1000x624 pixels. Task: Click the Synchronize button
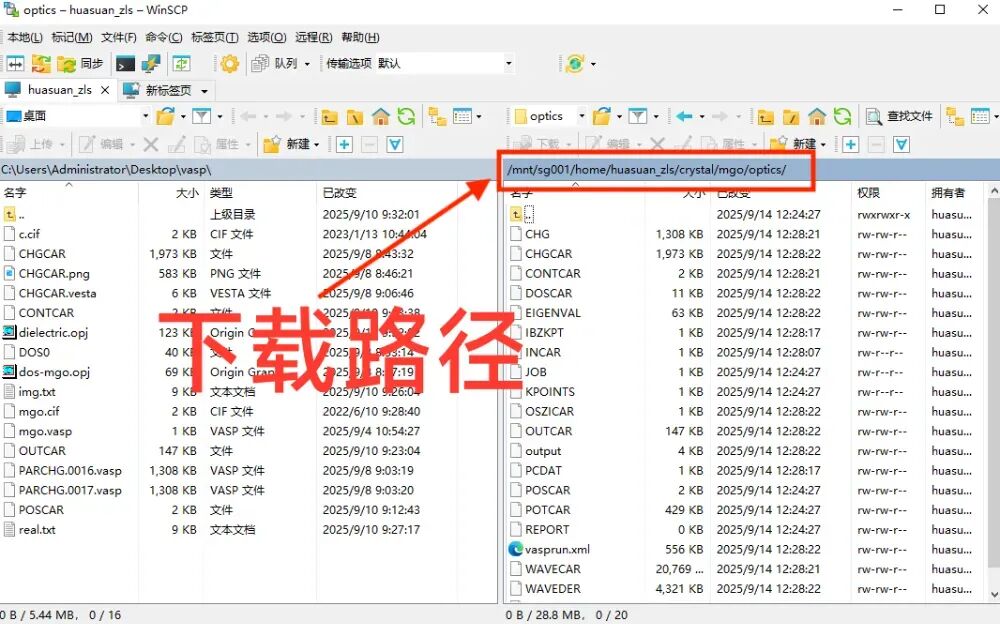pos(80,64)
